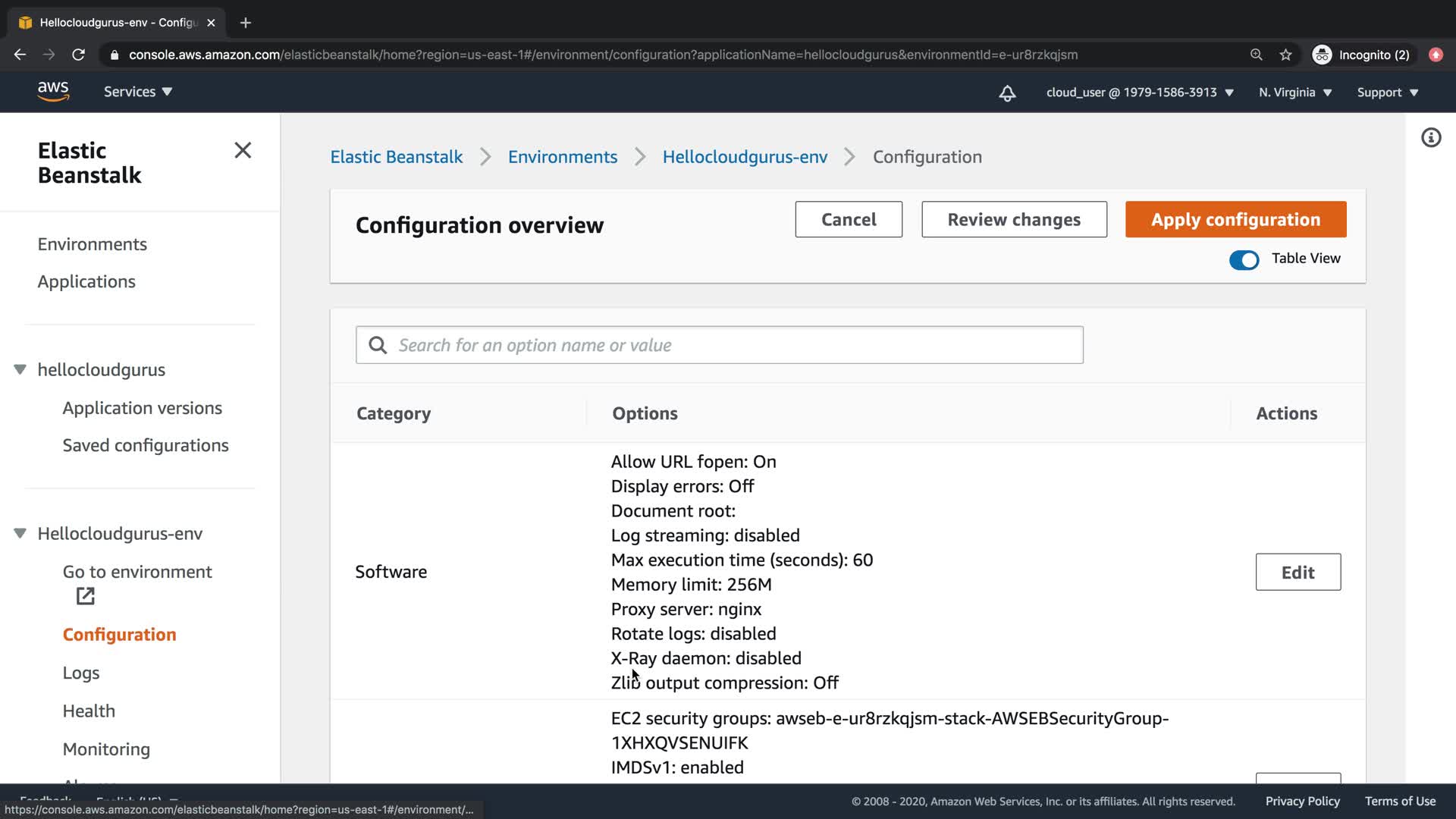
Task: Click the Apply configuration button
Action: click(1235, 219)
